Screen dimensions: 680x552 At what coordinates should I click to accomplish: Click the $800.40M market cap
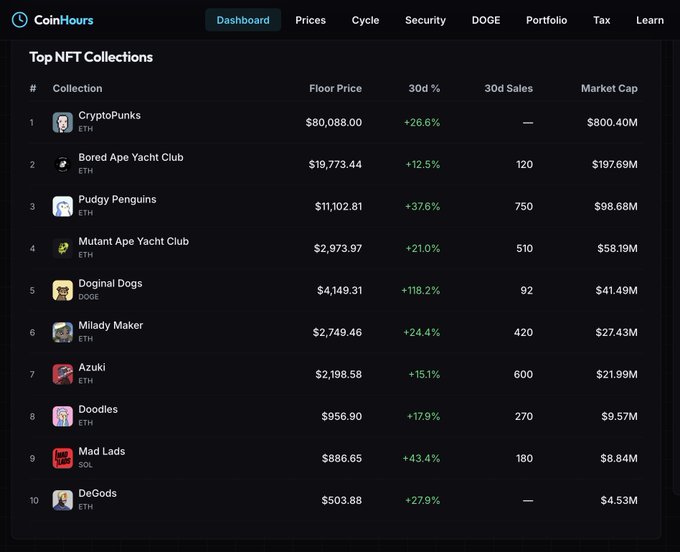pyautogui.click(x=612, y=123)
